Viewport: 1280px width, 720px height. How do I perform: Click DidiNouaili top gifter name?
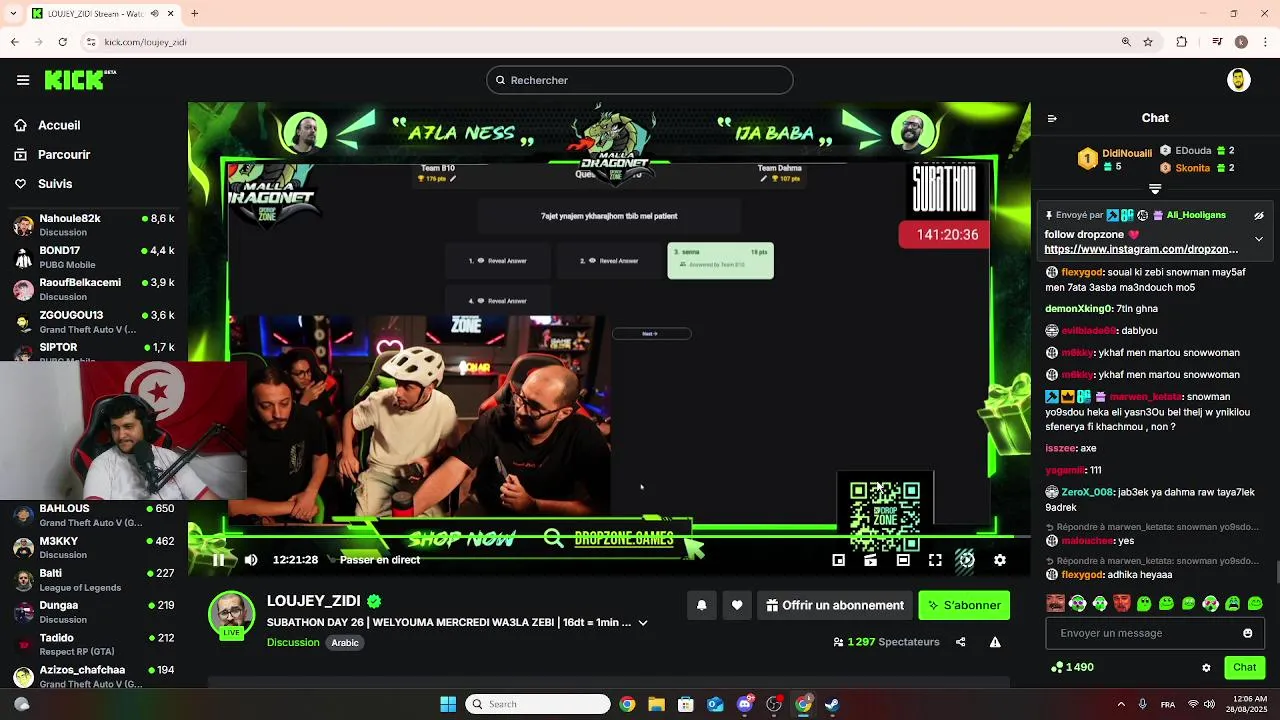point(1126,153)
